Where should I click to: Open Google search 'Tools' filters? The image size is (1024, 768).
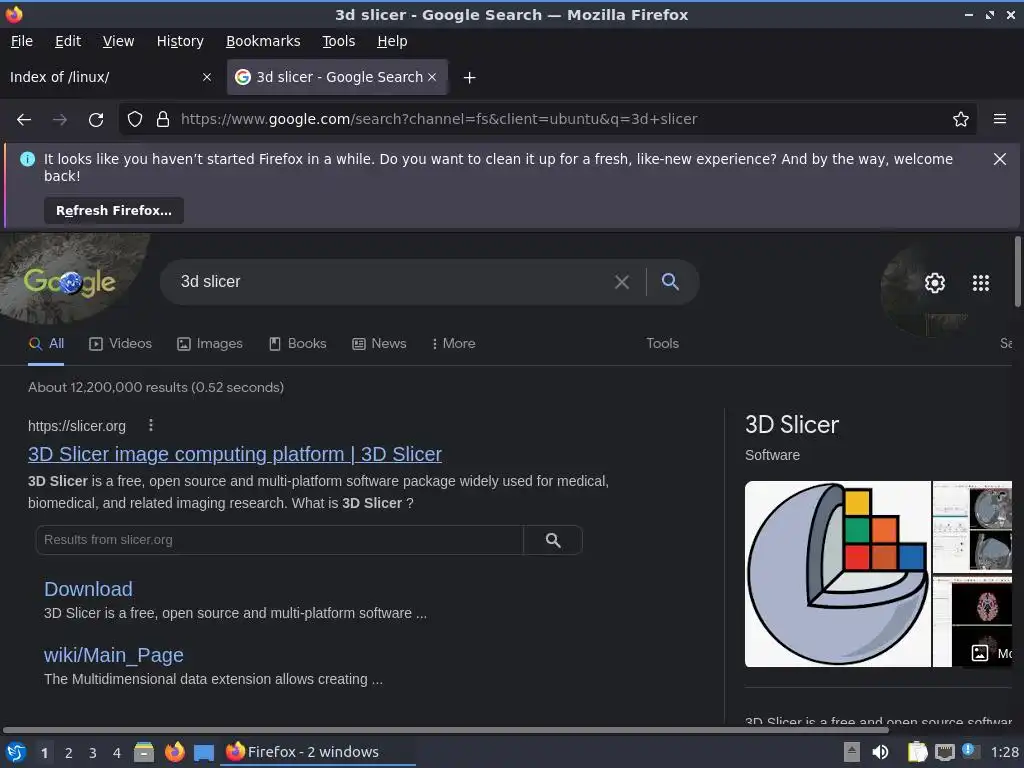[662, 344]
